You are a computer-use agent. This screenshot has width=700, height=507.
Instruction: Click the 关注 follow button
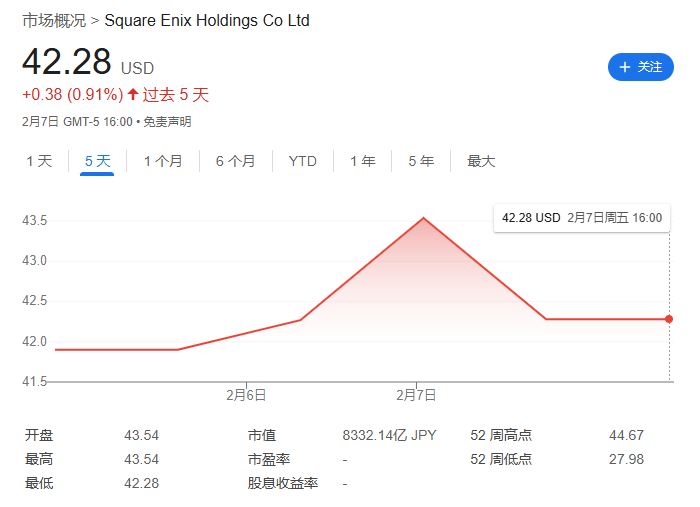[641, 67]
